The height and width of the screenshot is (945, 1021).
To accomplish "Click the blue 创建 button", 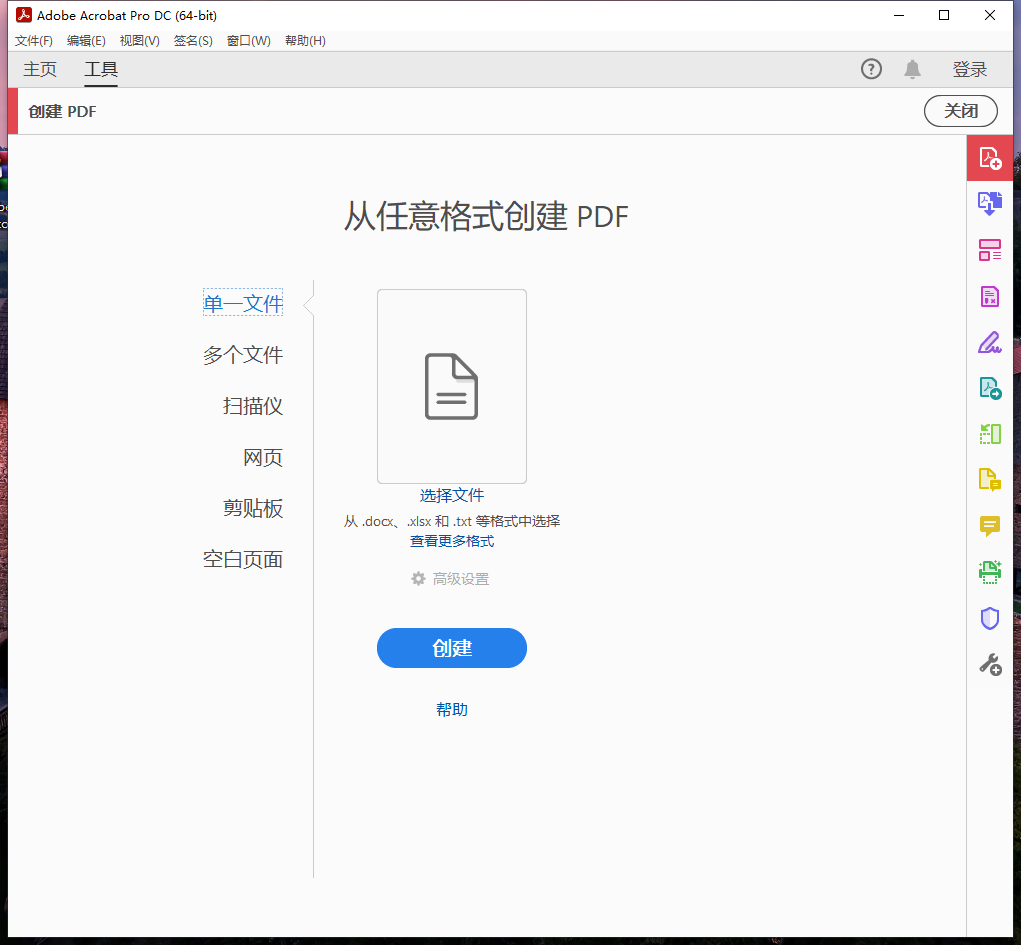I will tap(451, 648).
